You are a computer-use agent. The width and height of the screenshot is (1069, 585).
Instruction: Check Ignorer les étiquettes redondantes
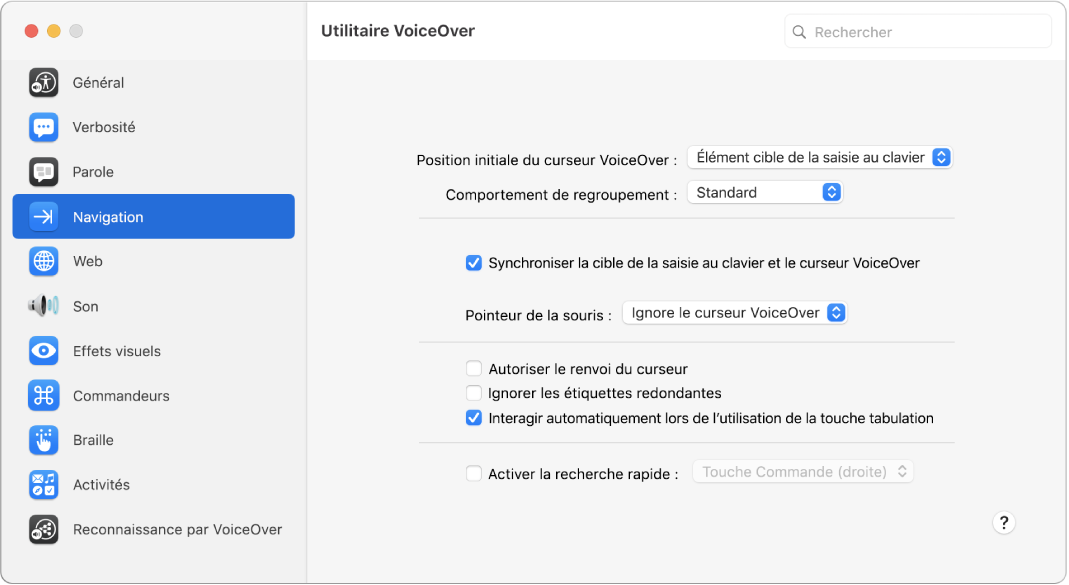473,393
